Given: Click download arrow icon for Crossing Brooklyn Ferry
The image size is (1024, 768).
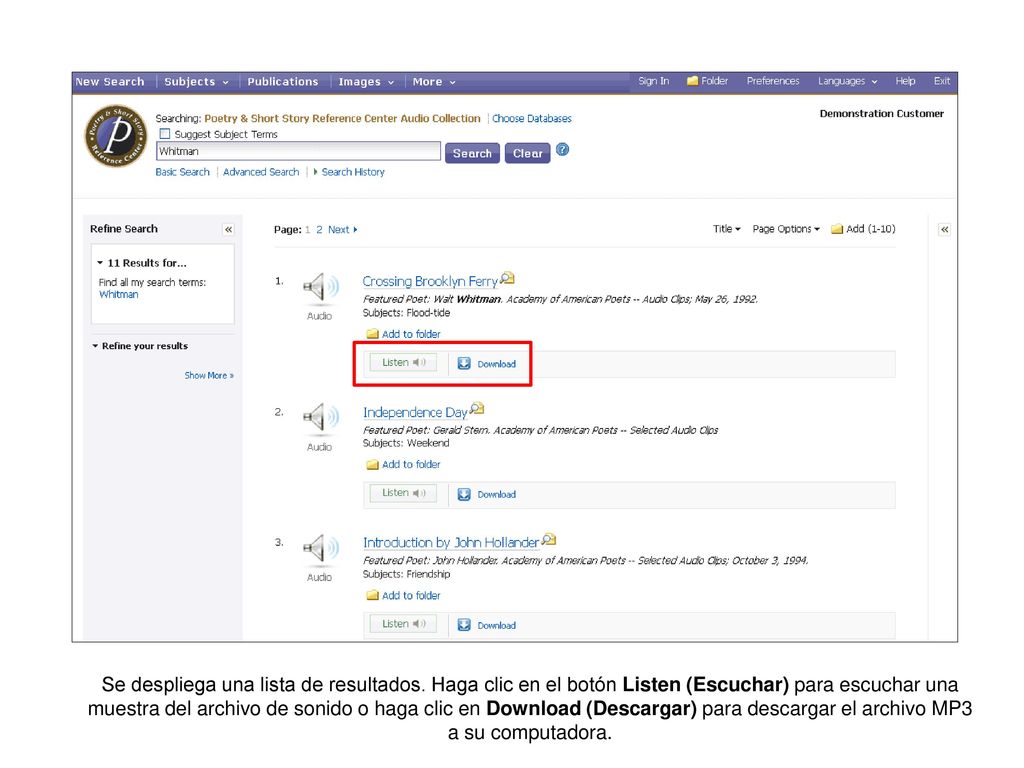Looking at the screenshot, I should 464,364.
